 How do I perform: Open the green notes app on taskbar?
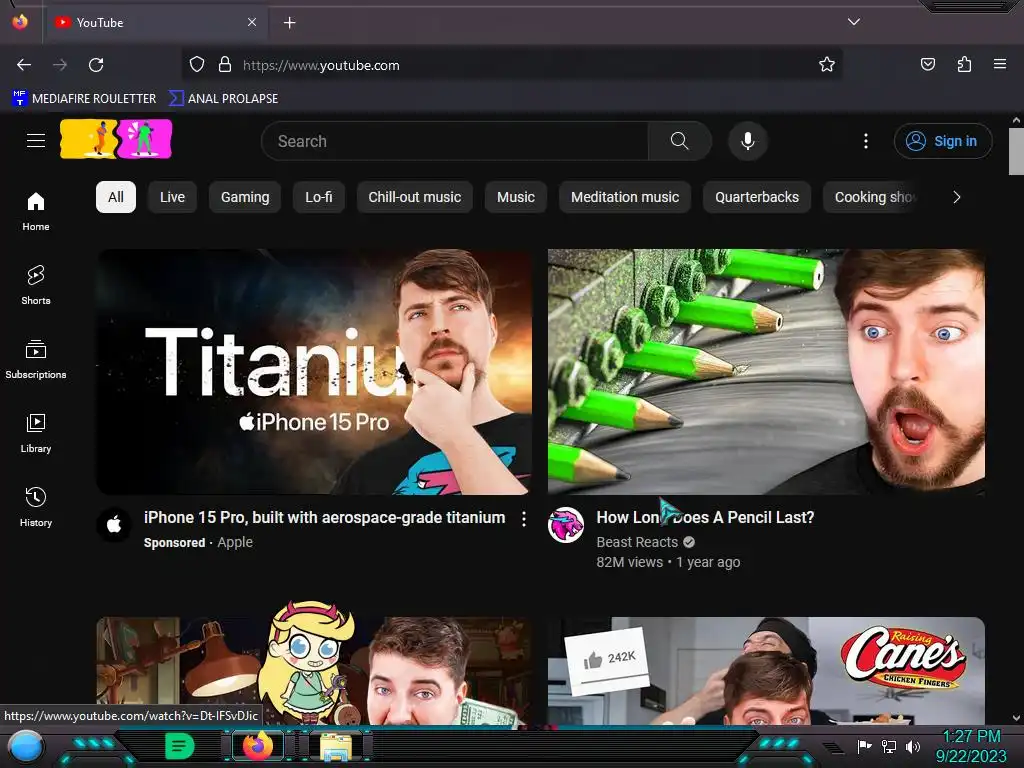click(179, 746)
